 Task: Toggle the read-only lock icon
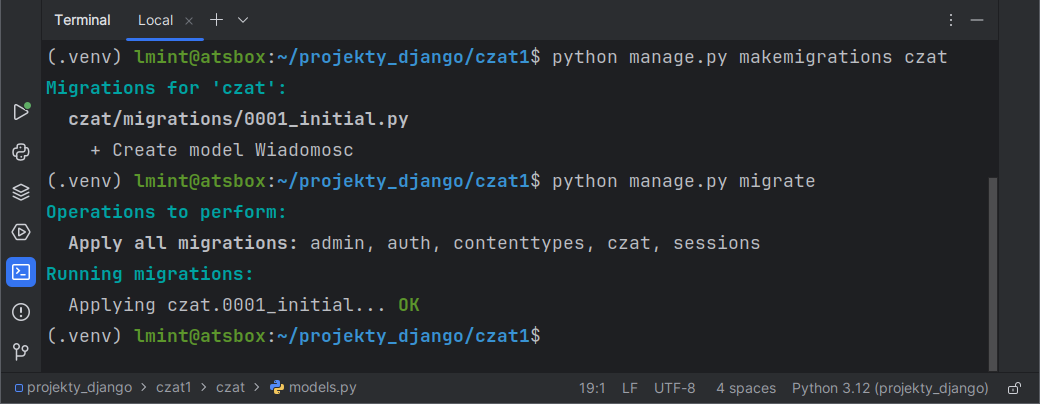click(1014, 388)
